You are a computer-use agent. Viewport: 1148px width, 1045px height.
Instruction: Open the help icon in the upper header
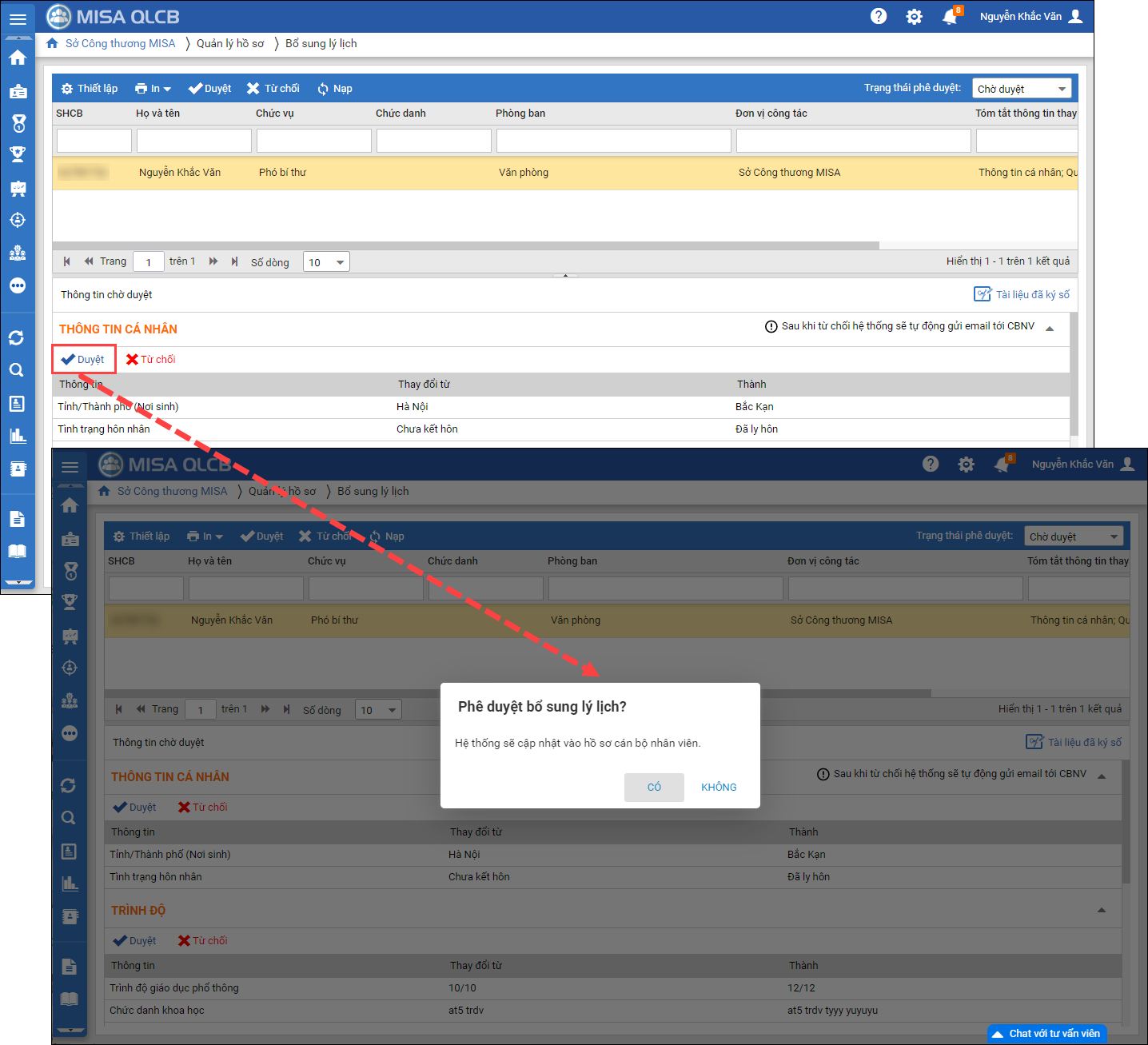point(879,16)
